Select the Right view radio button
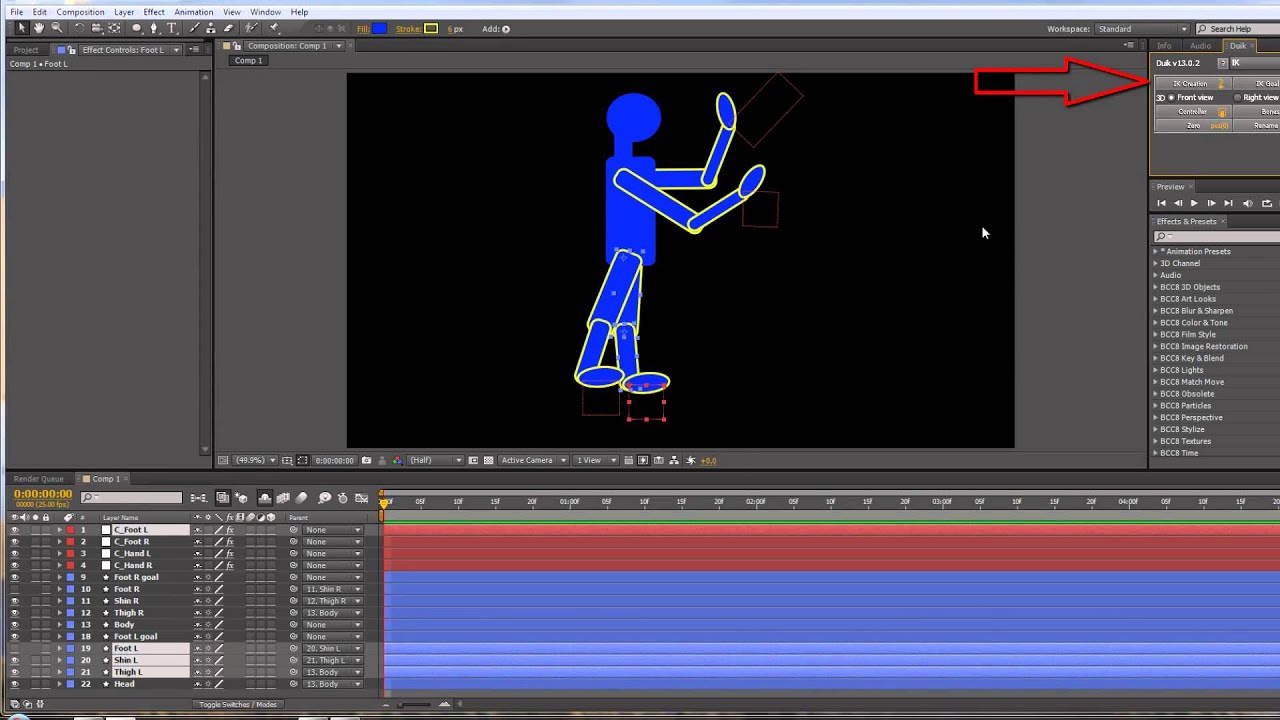This screenshot has width=1280, height=720. (1238, 98)
